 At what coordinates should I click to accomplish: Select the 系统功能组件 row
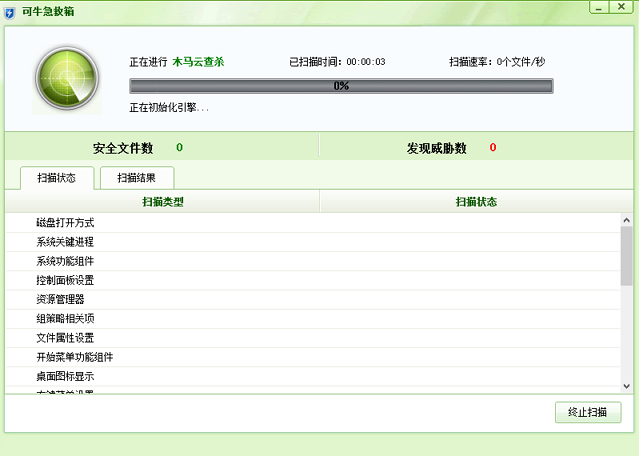(x=313, y=261)
